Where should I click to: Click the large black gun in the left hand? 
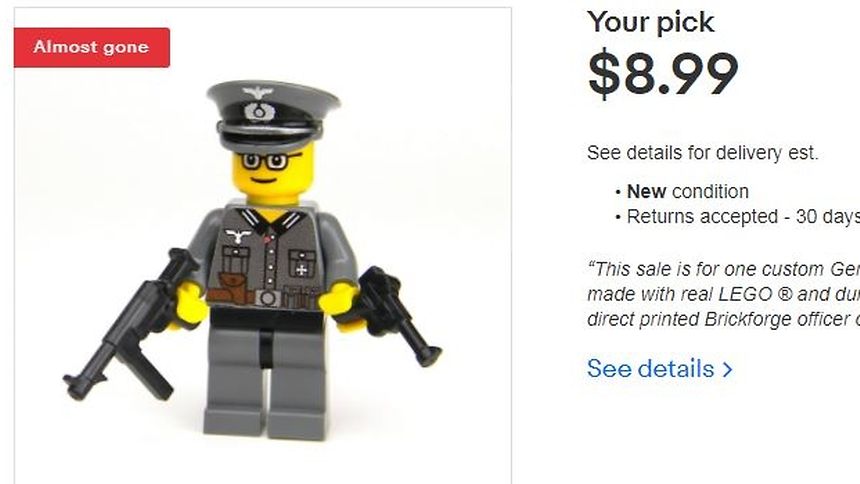(x=131, y=326)
